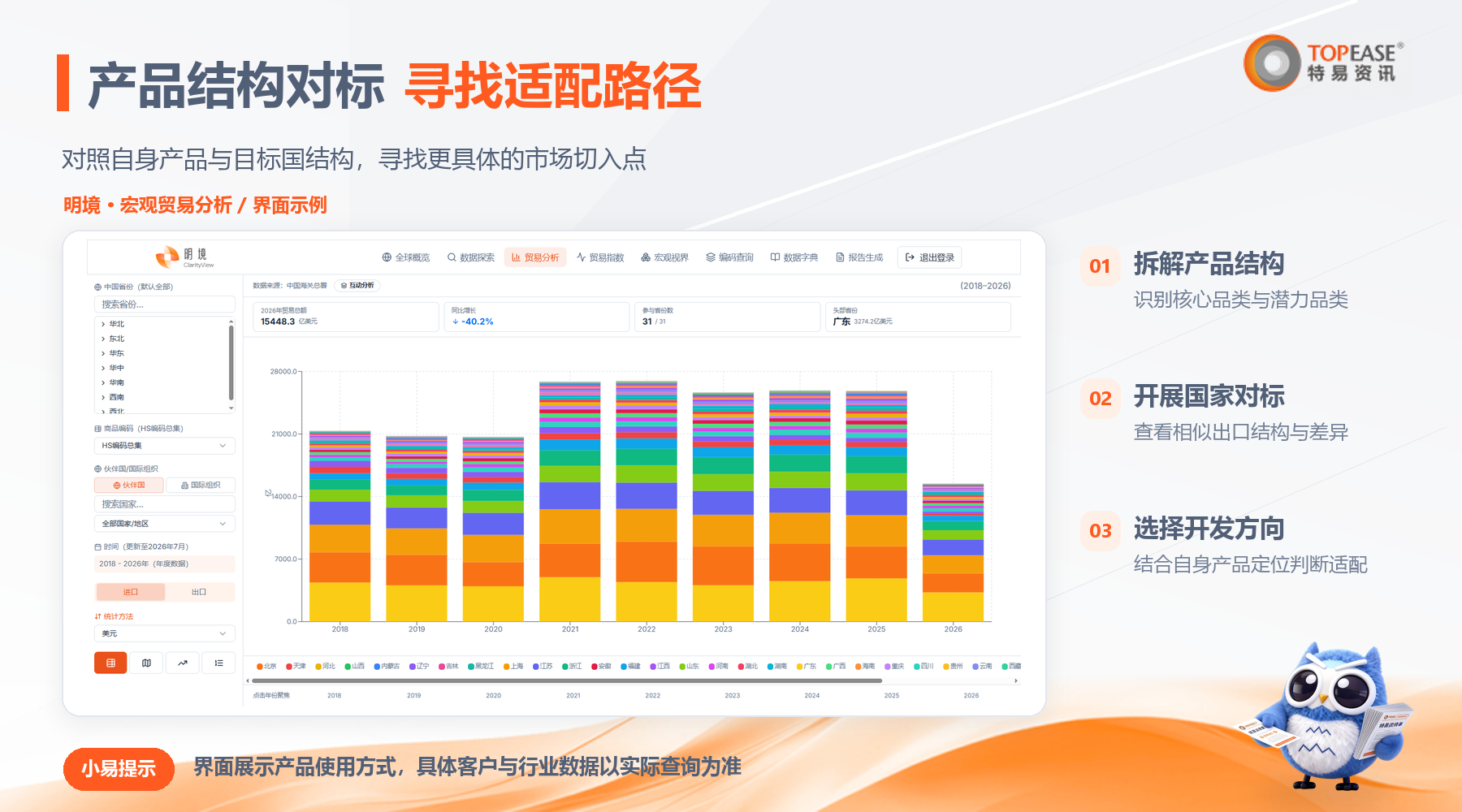Click the 2018 - 2026年 time range field

click(165, 564)
